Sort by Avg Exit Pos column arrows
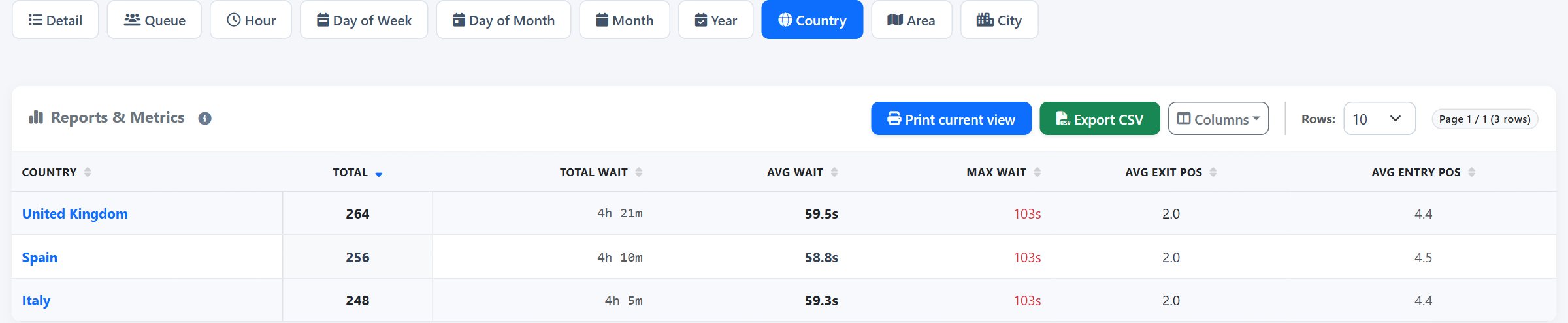The image size is (1568, 323). click(x=1213, y=172)
